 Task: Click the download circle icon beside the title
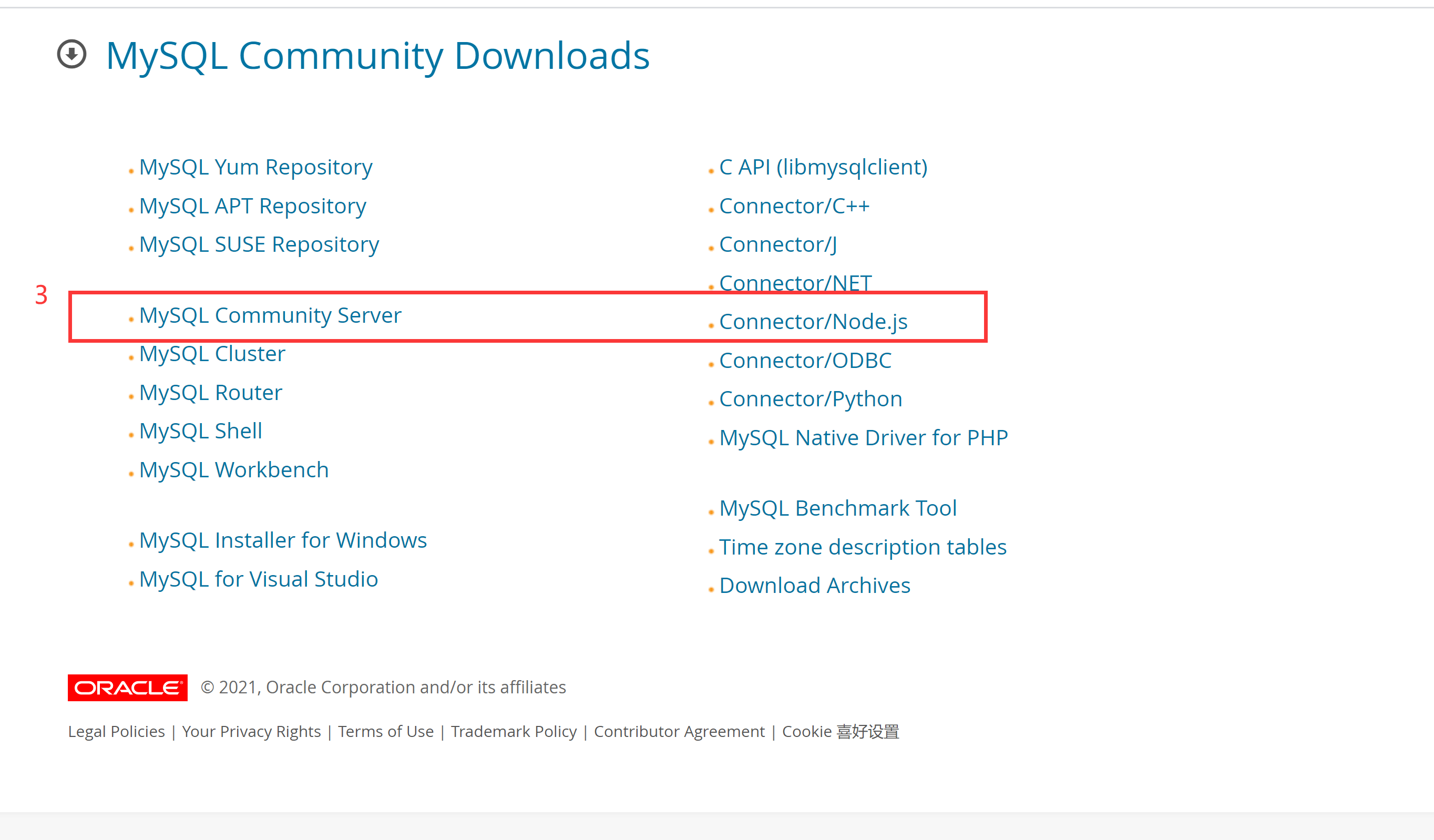(x=71, y=55)
